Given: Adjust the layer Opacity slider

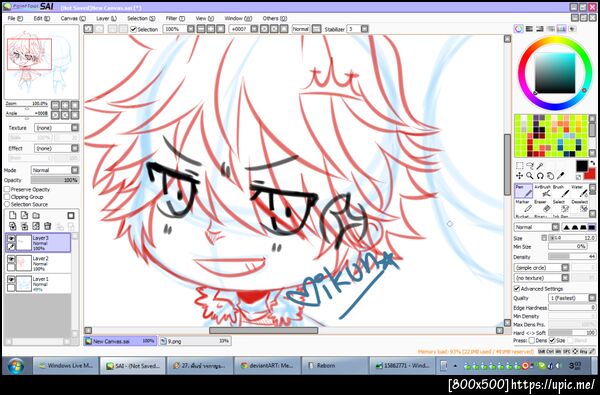Looking at the screenshot, I should click(x=55, y=180).
